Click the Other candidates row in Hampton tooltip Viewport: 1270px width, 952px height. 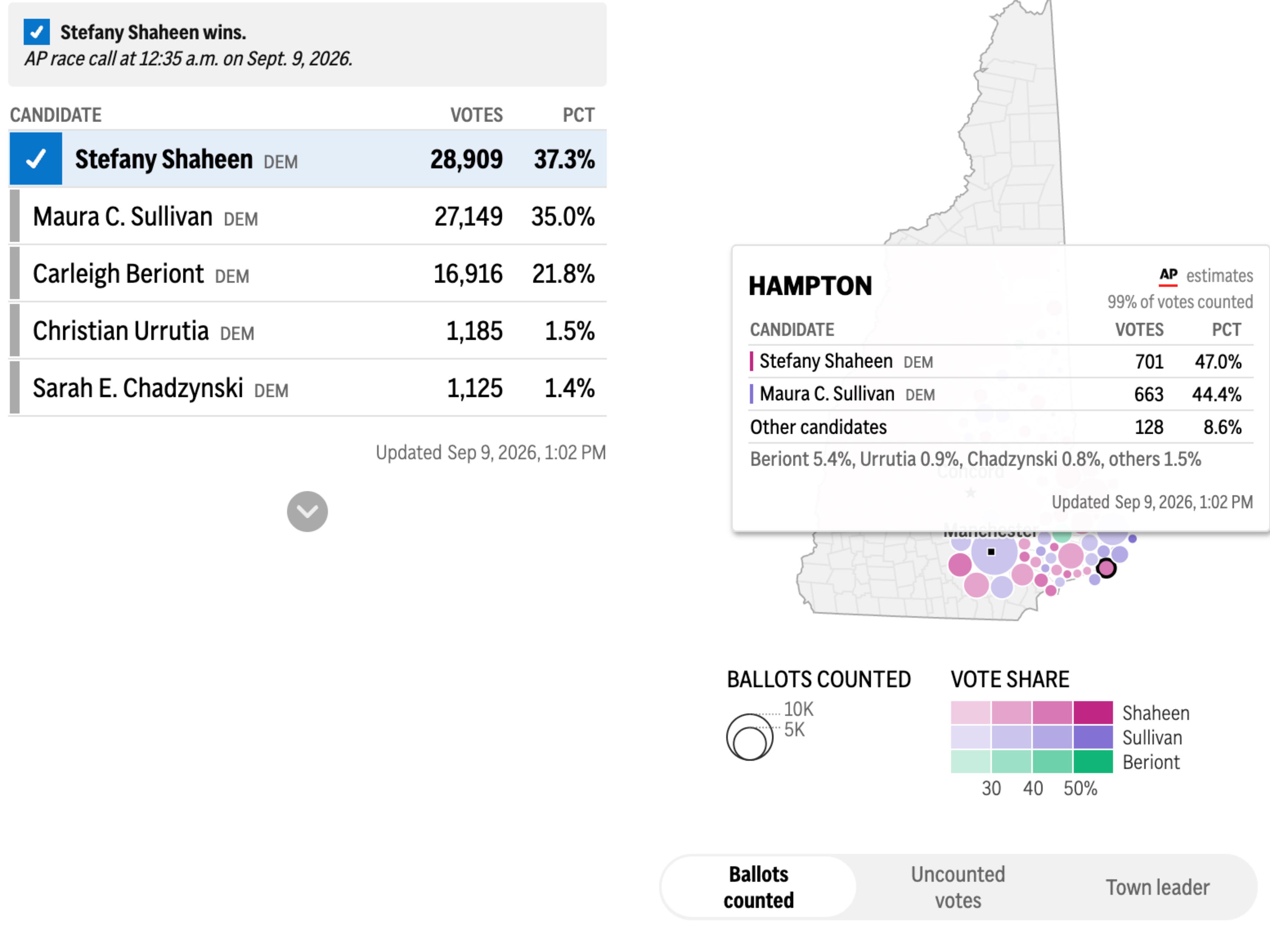(1001, 427)
